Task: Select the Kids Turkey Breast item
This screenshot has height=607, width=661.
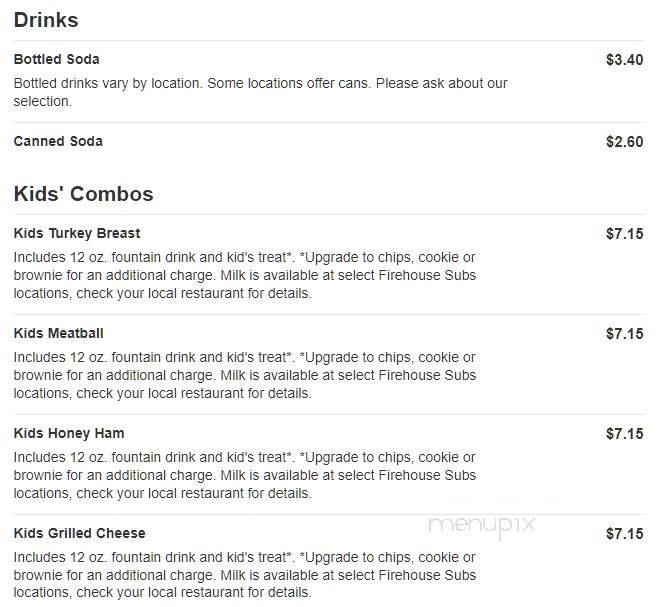Action: [77, 233]
